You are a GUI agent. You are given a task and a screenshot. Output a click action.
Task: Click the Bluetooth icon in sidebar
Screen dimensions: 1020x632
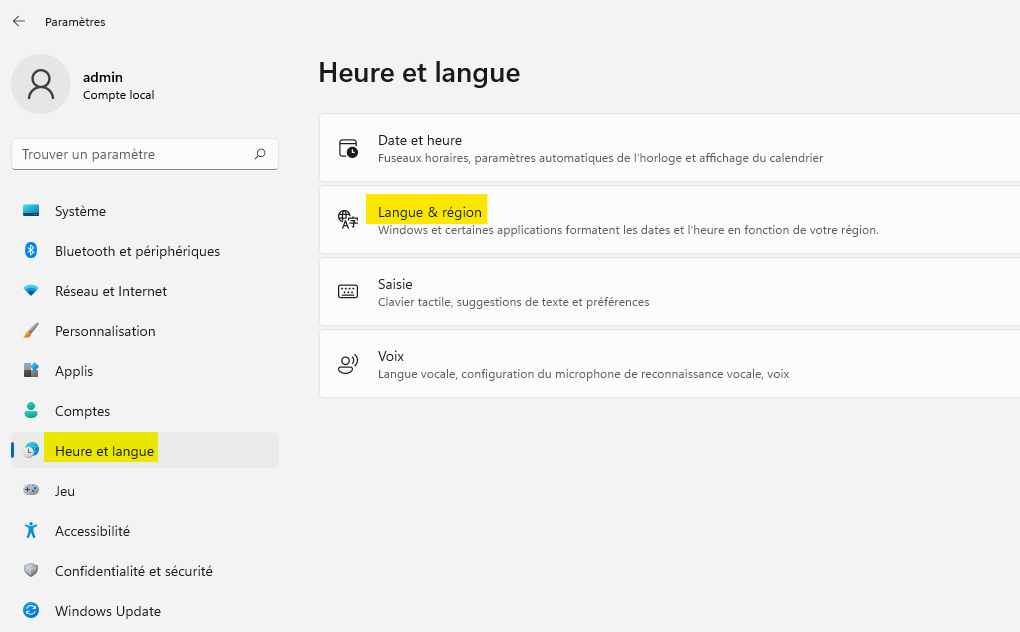tap(31, 251)
